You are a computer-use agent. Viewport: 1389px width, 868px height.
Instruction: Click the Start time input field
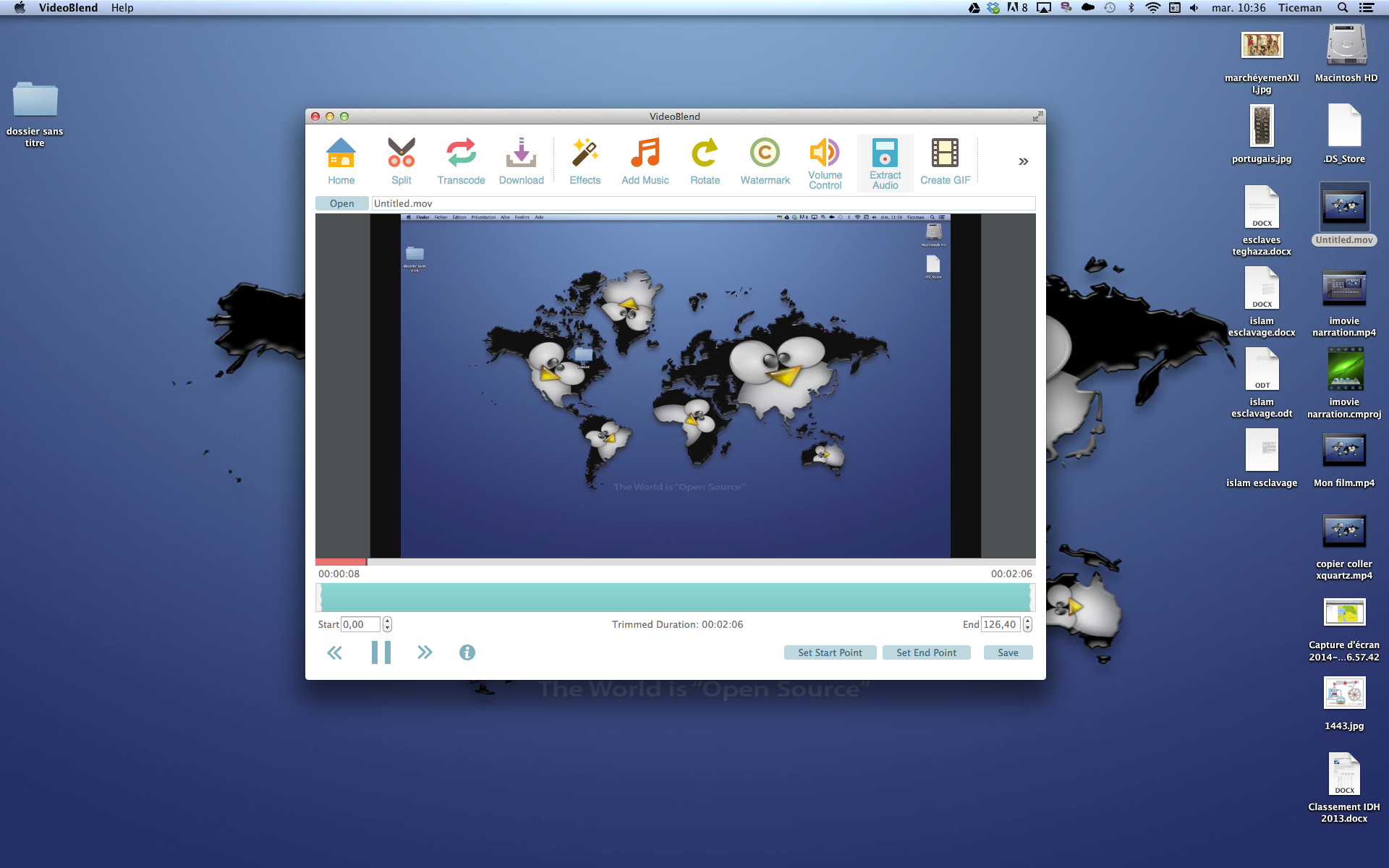[360, 624]
